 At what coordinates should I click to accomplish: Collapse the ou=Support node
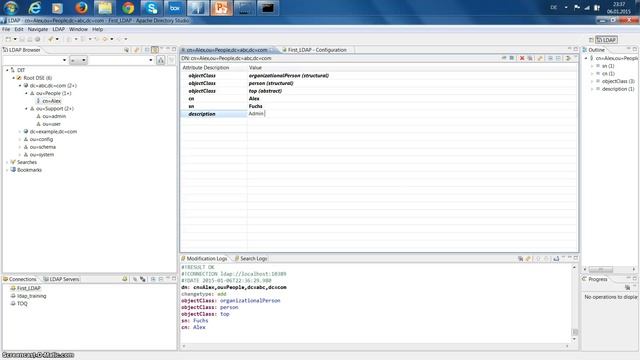pyautogui.click(x=27, y=109)
